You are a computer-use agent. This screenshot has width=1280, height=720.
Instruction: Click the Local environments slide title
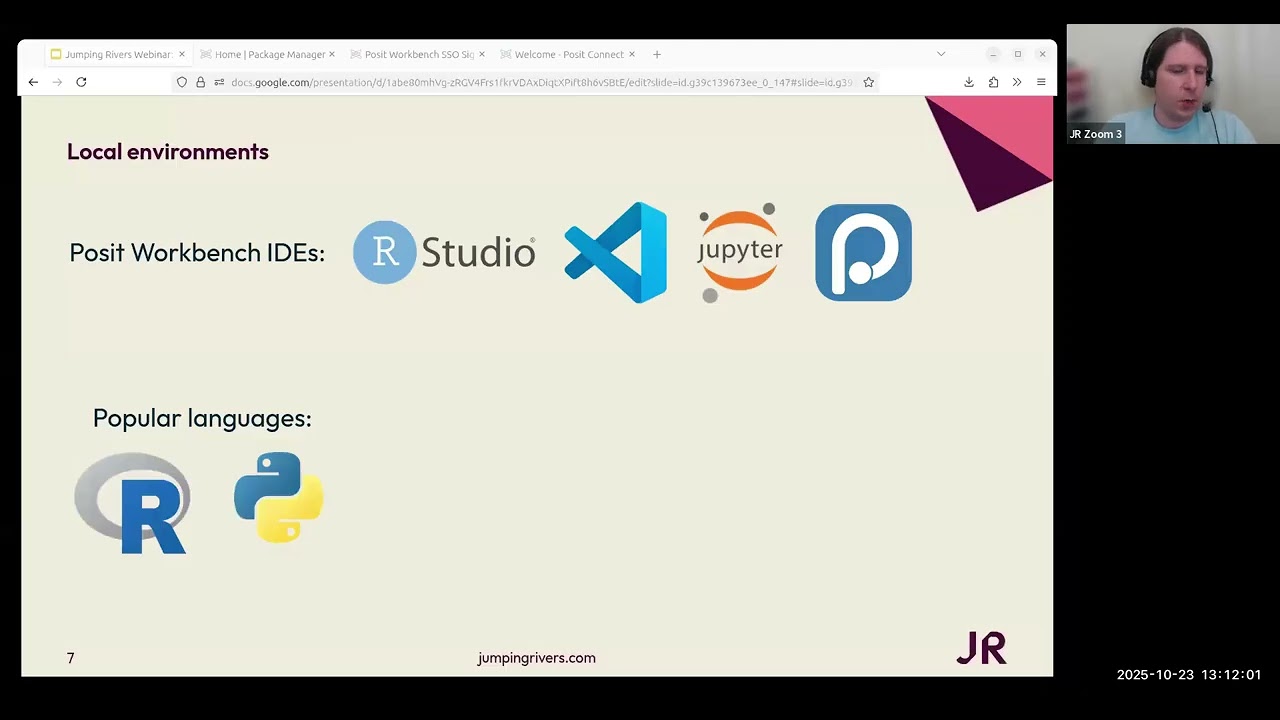tap(168, 151)
